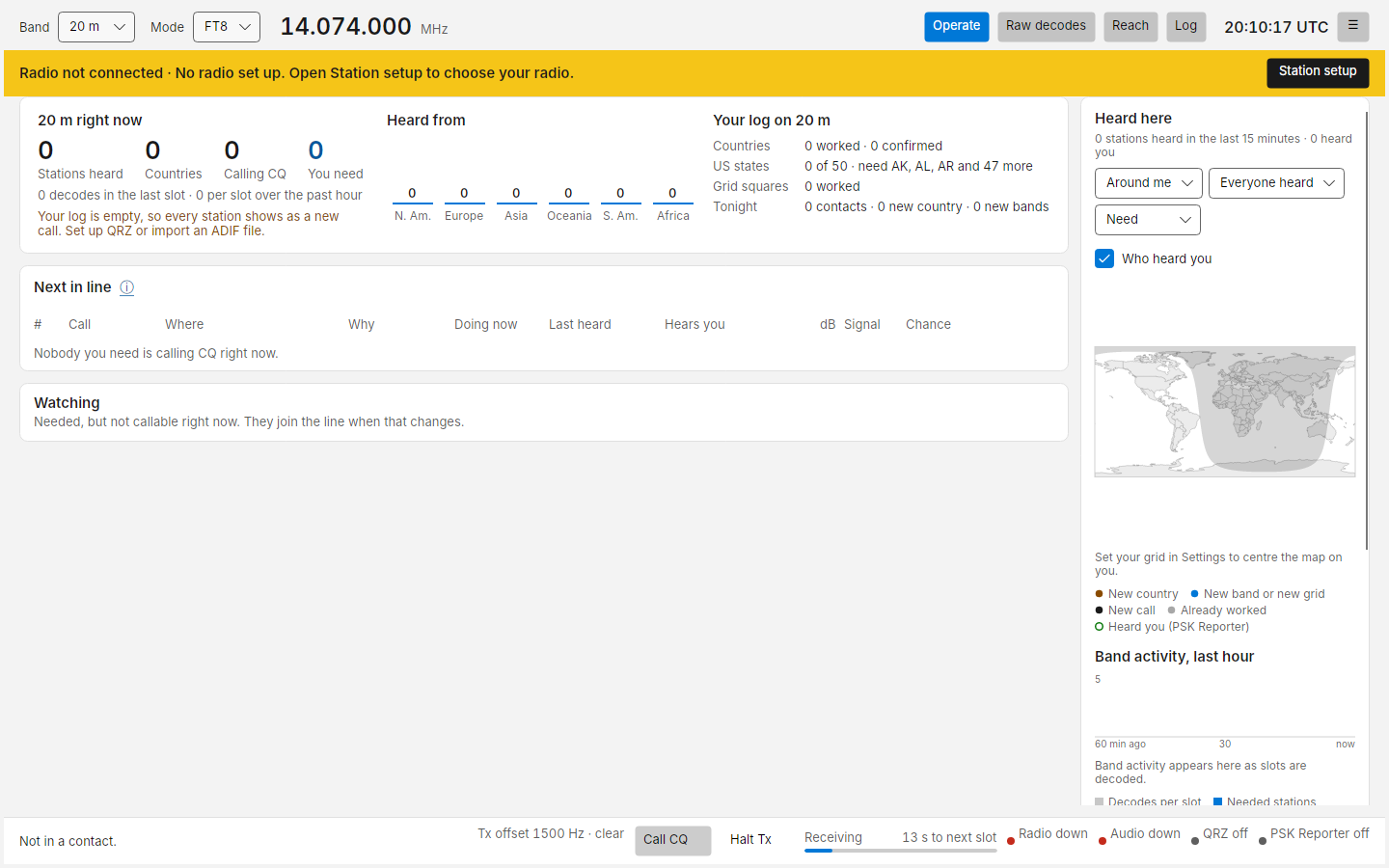Image resolution: width=1389 pixels, height=868 pixels.
Task: Click the Doing now column header
Action: [485, 325]
